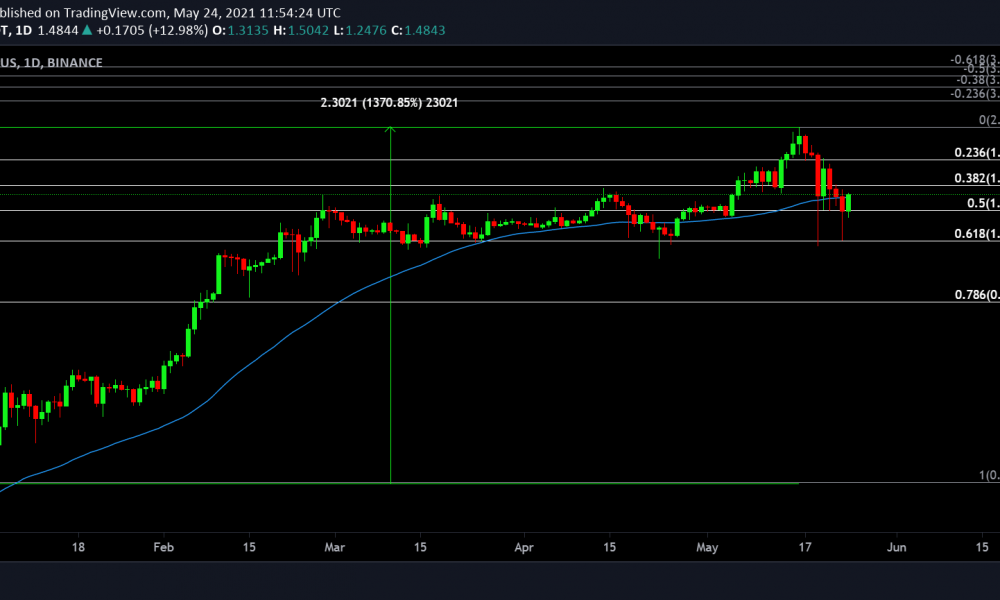Select the '0(2.' Fibonacci level label

(x=989, y=120)
